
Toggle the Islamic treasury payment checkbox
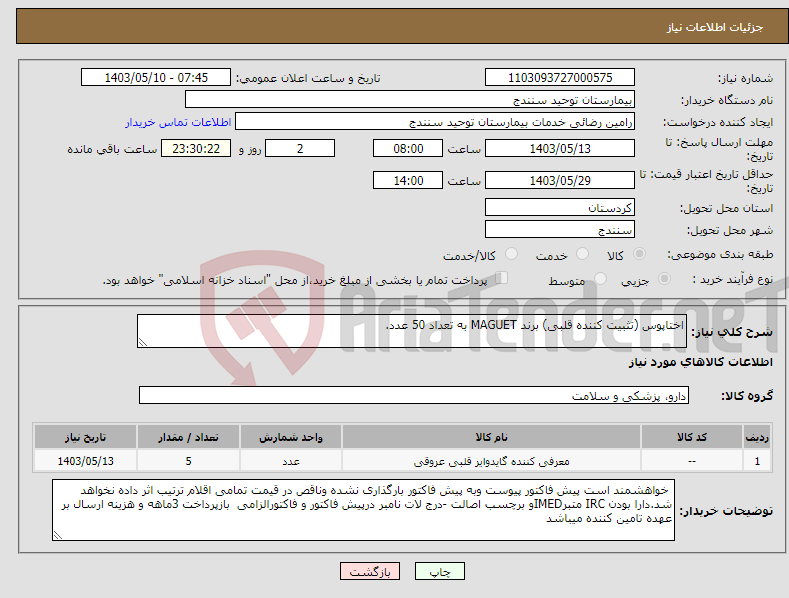(x=502, y=278)
